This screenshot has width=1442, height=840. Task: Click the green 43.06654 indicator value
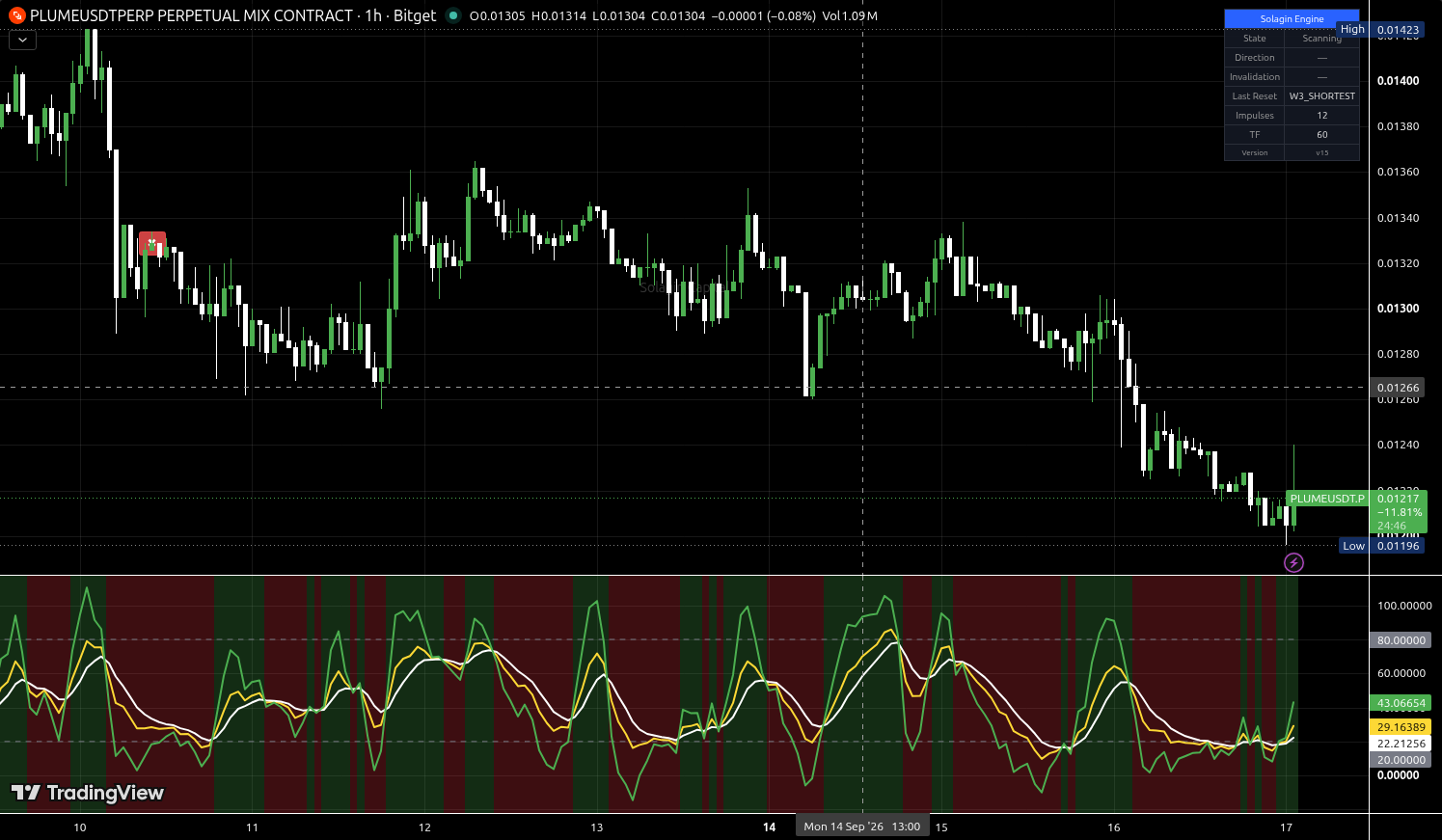tap(1401, 703)
